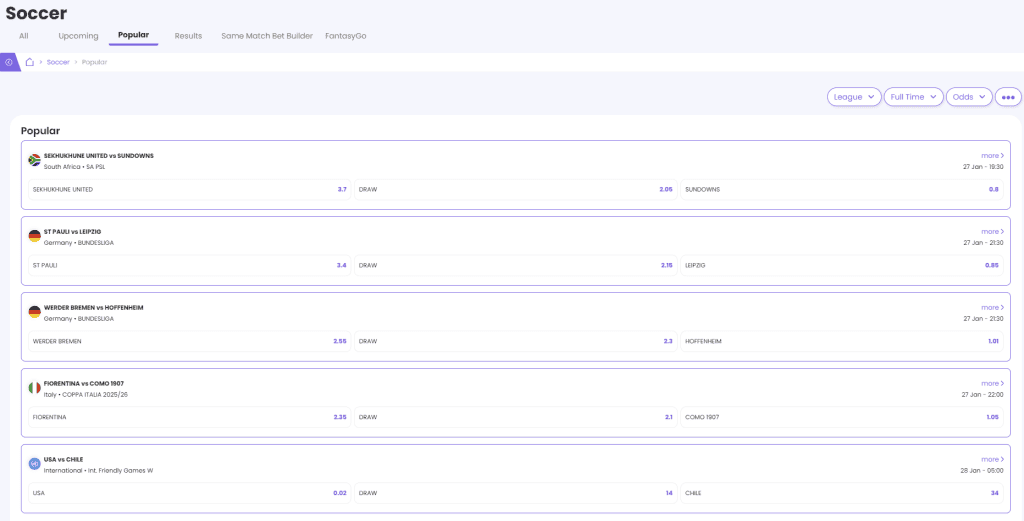This screenshot has height=521, width=1024.
Task: Open the Odds format dropdown
Action: point(969,97)
